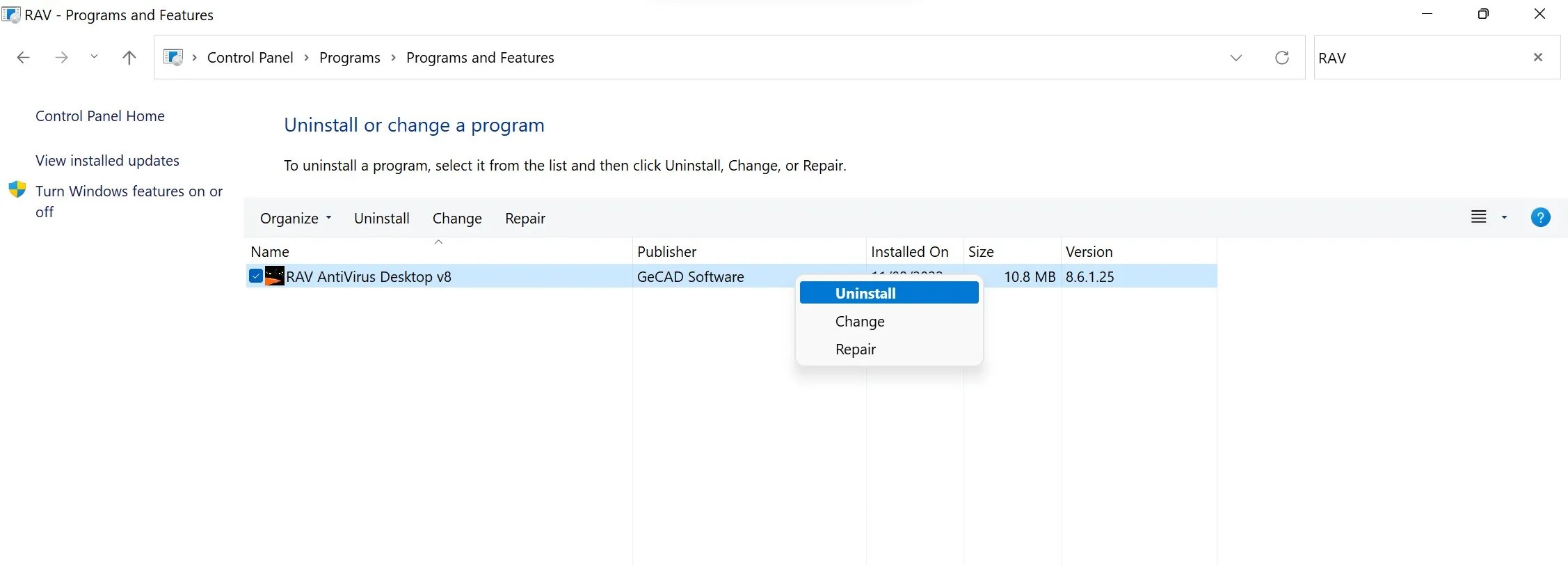
Task: Open recent locations dropdown arrow
Action: pyautogui.click(x=94, y=56)
